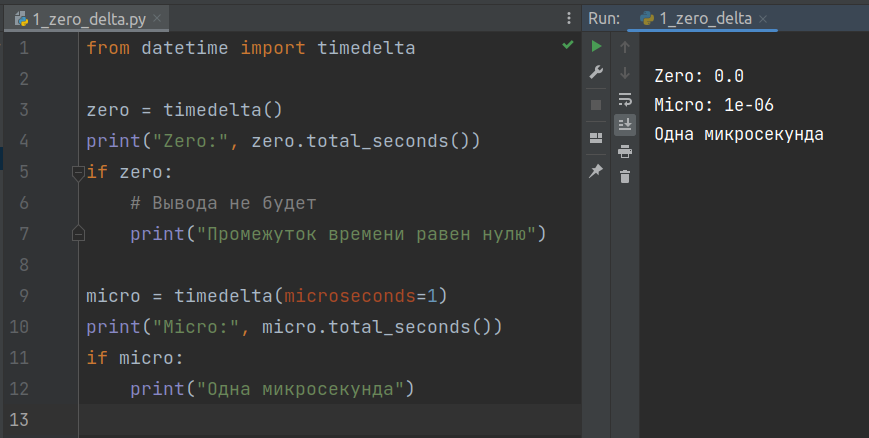Click 'zero.total_seconds()' on line 4

pyautogui.click(x=366, y=141)
